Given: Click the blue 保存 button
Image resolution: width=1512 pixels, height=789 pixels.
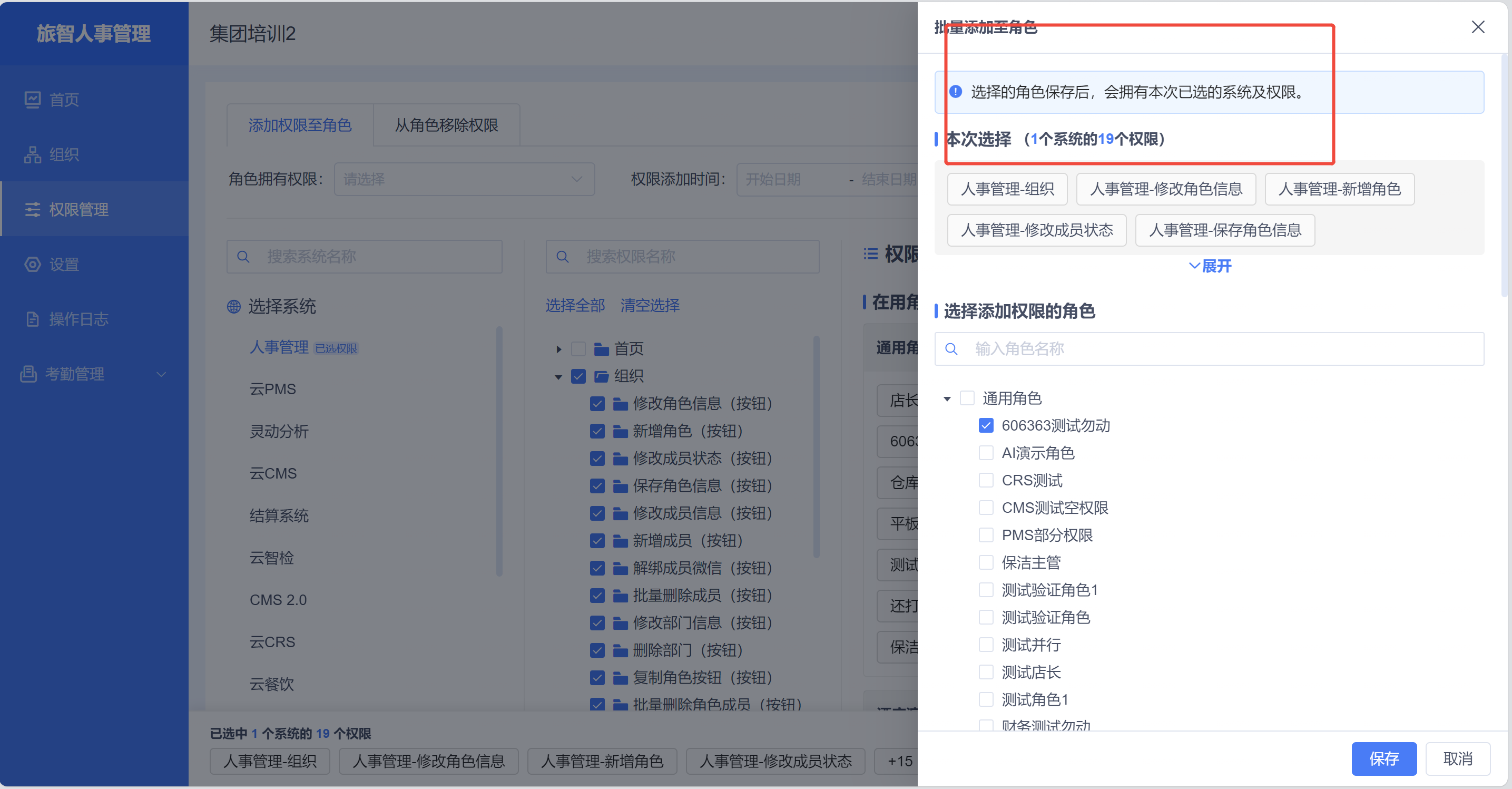Looking at the screenshot, I should (1383, 758).
